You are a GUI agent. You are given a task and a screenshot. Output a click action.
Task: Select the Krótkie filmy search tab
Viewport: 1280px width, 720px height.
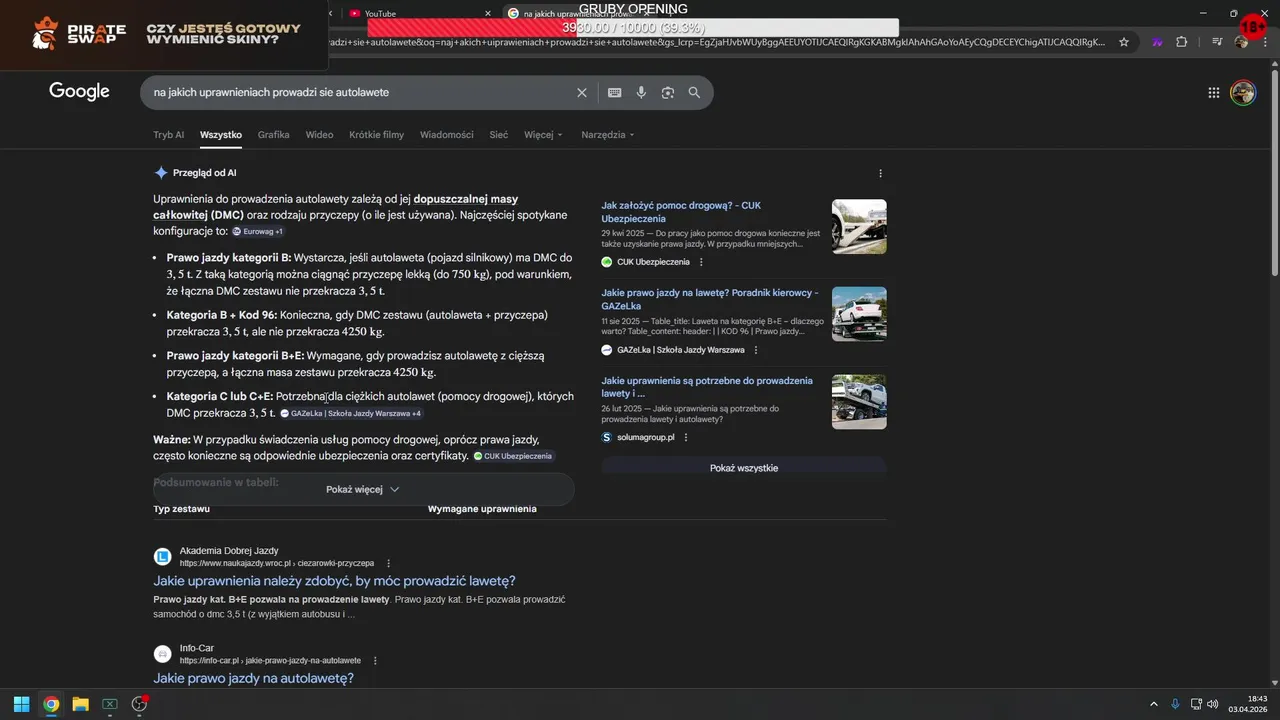[376, 134]
